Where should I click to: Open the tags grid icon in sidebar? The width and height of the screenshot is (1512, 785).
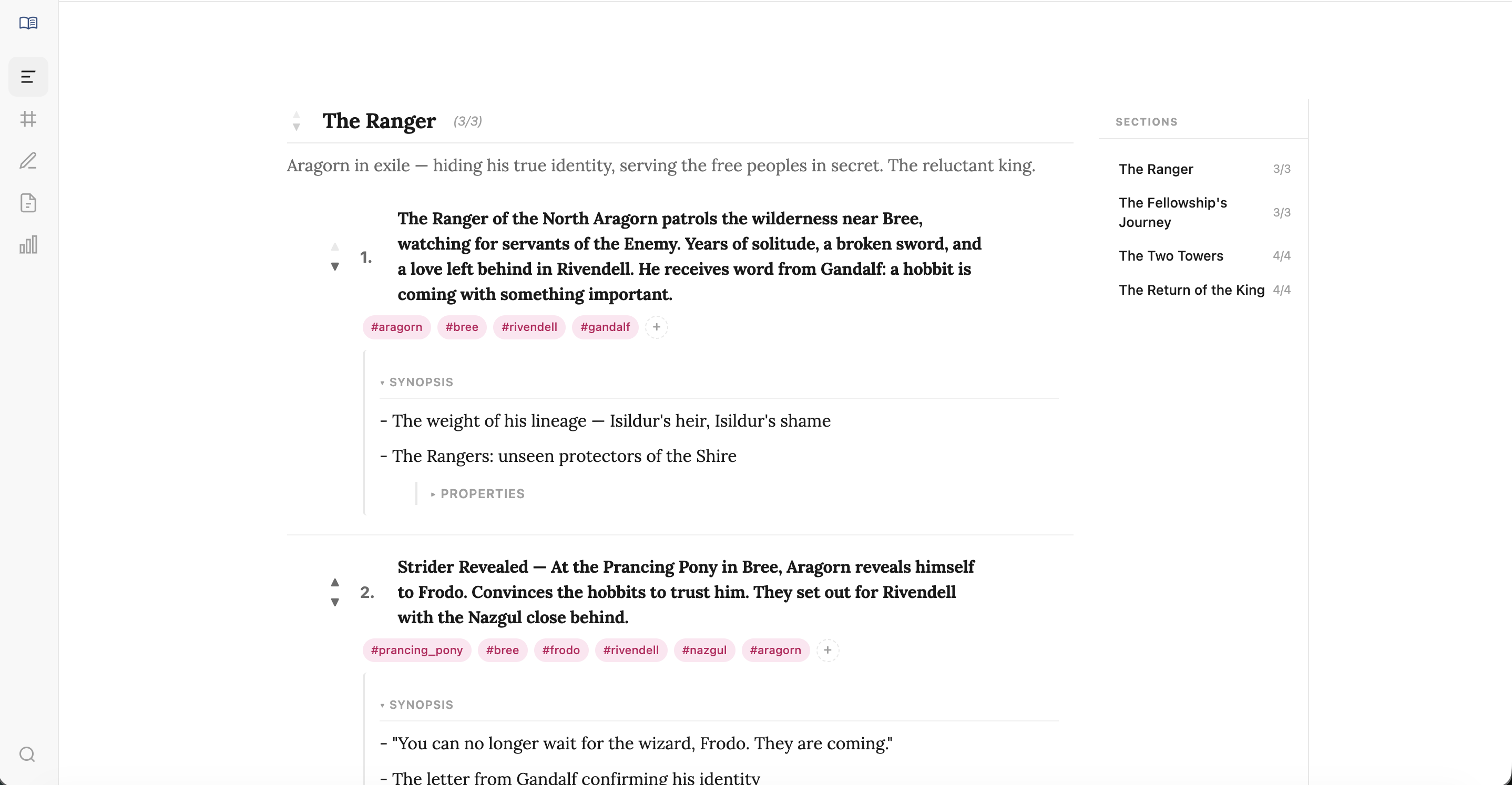pos(27,119)
